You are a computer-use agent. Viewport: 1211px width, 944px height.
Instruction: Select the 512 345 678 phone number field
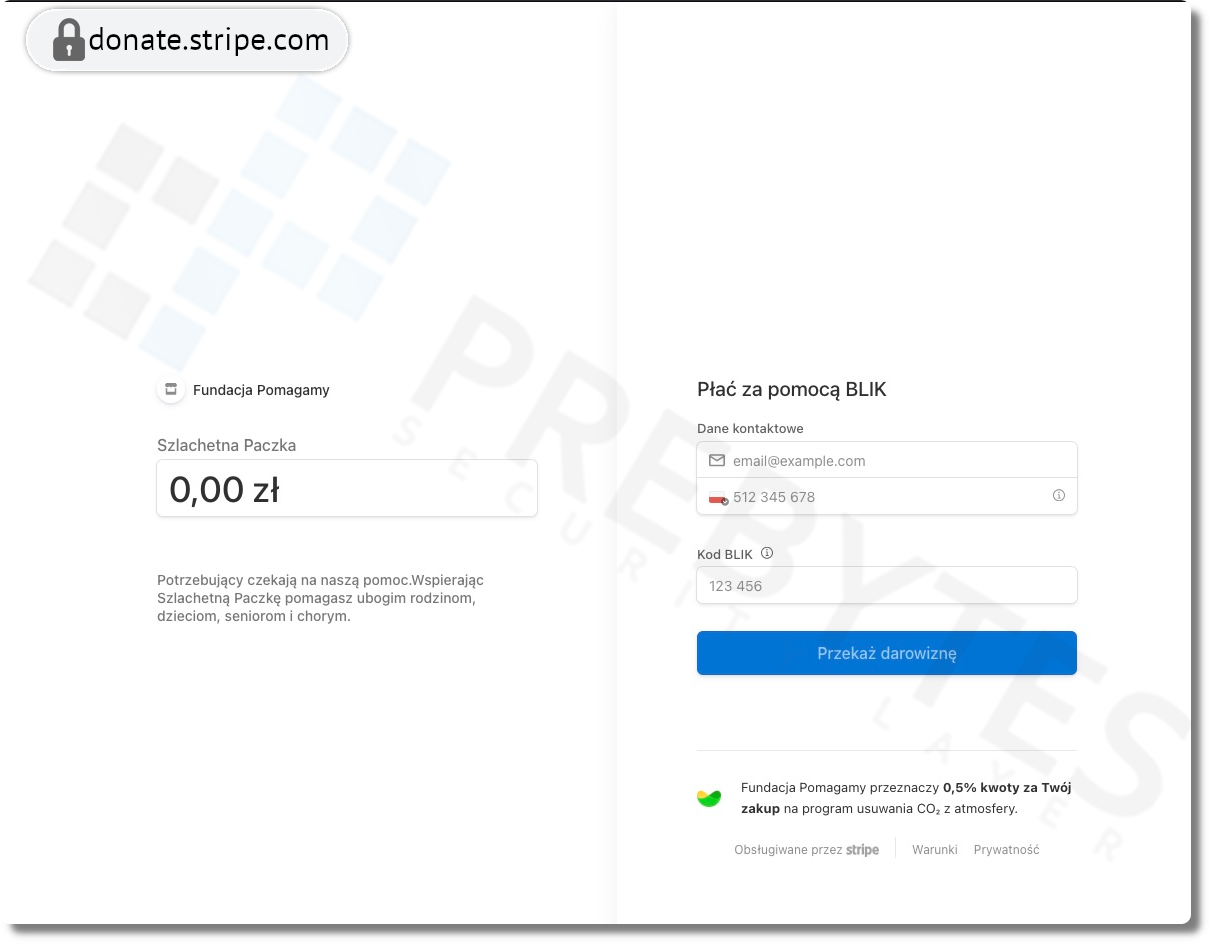[887, 497]
